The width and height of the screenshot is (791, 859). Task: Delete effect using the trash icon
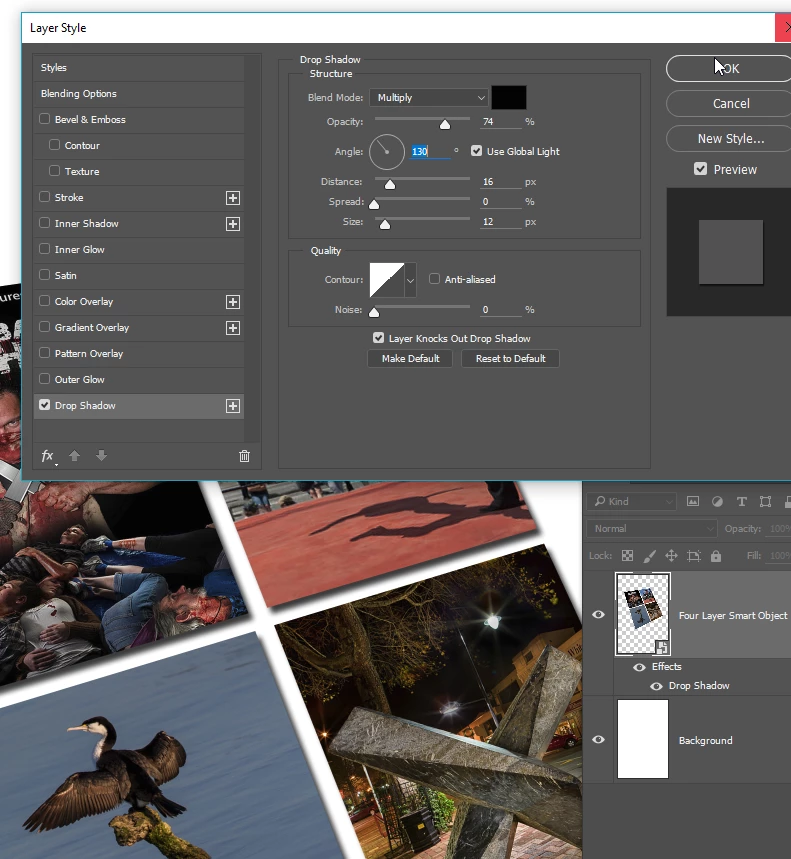pyautogui.click(x=244, y=456)
